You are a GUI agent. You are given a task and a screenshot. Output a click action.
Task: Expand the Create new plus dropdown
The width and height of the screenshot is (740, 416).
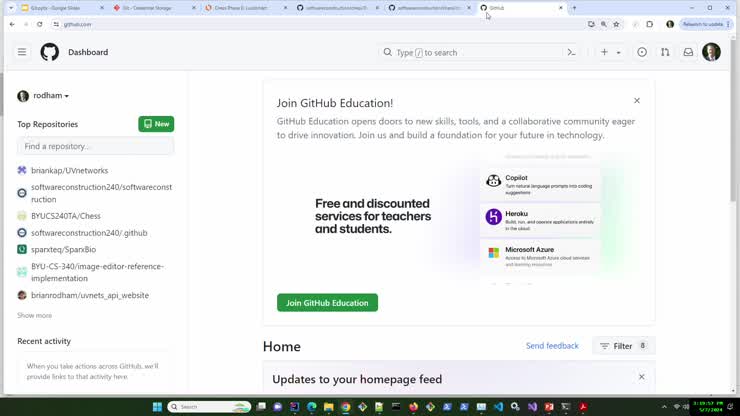pyautogui.click(x=610, y=52)
